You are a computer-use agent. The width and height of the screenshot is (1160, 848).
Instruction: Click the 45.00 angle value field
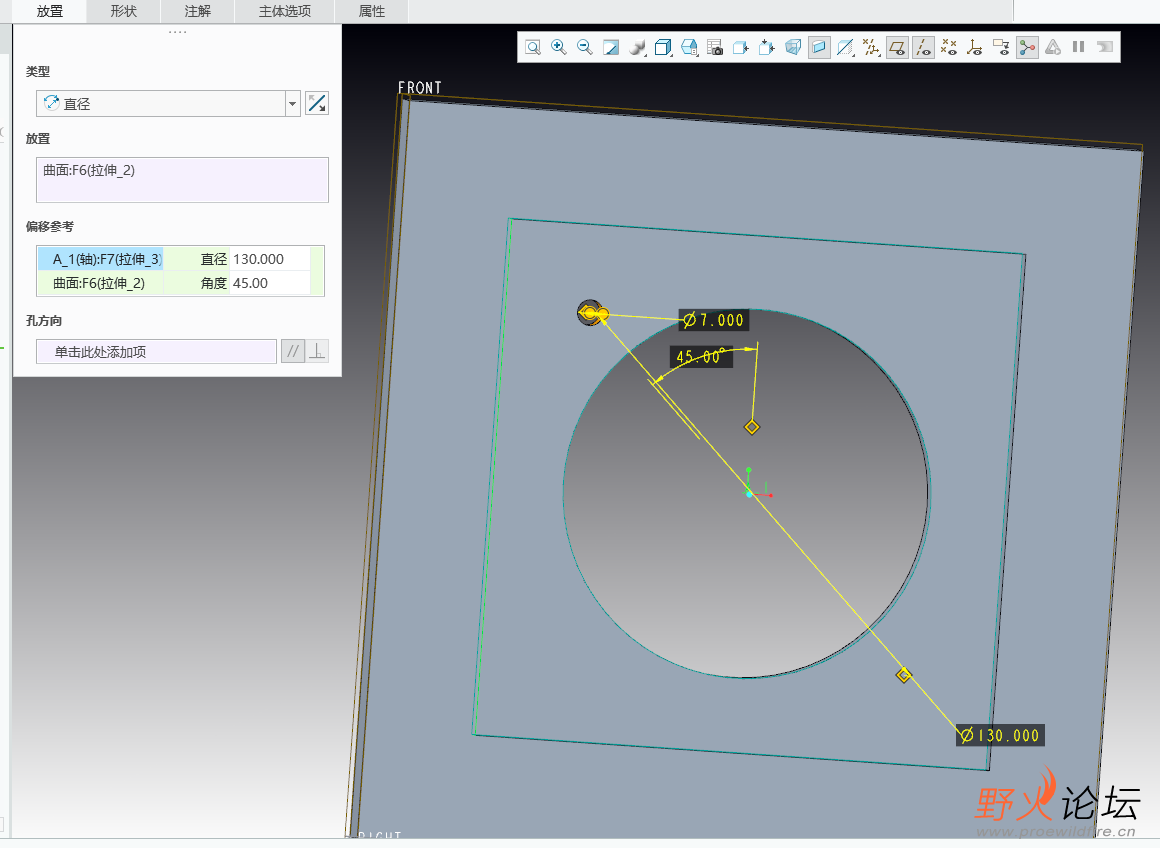pos(270,283)
